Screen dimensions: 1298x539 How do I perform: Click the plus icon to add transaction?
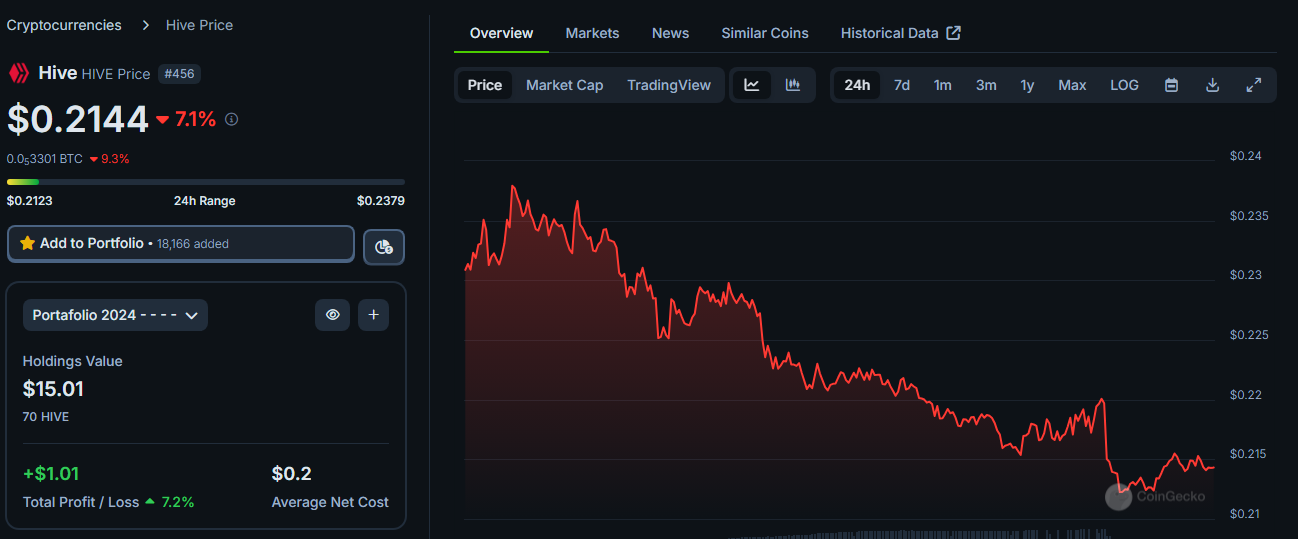tap(373, 315)
